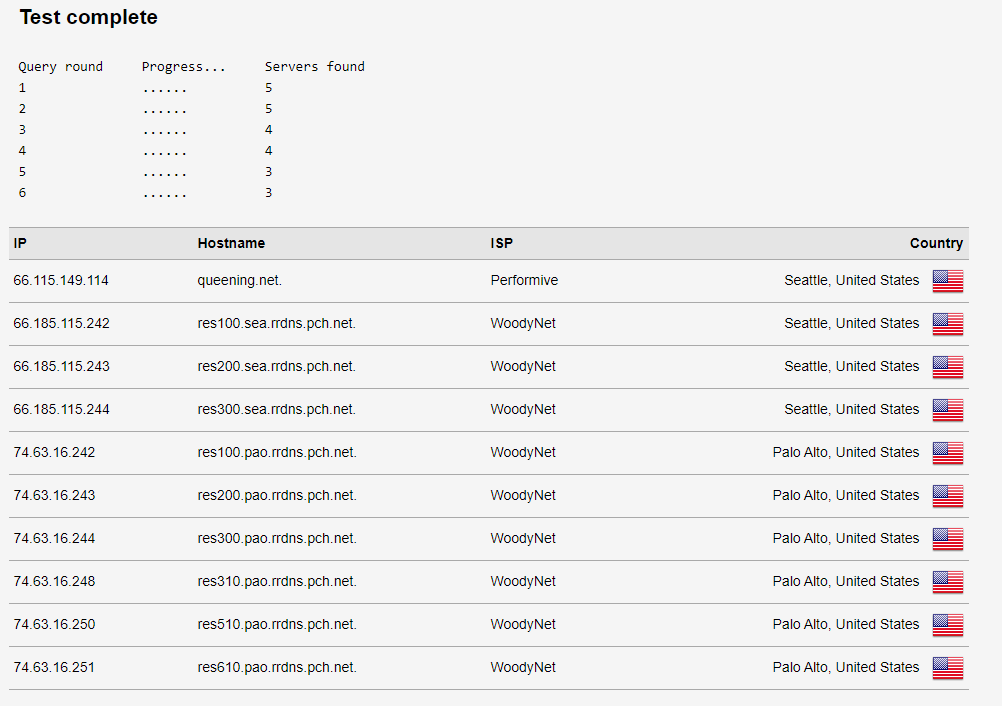
Task: Click the US flag in the 74.63.16.248 row
Action: click(948, 581)
